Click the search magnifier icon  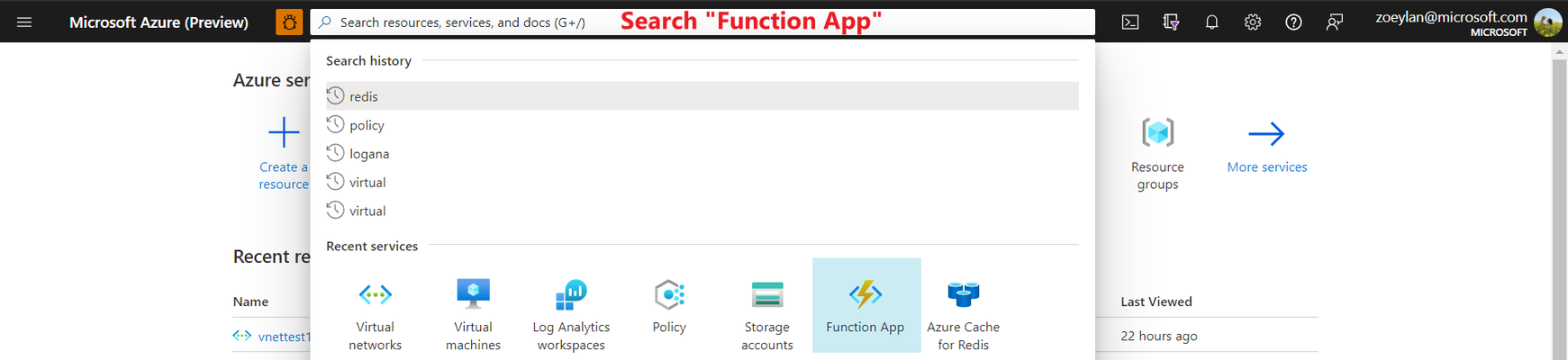coord(325,22)
